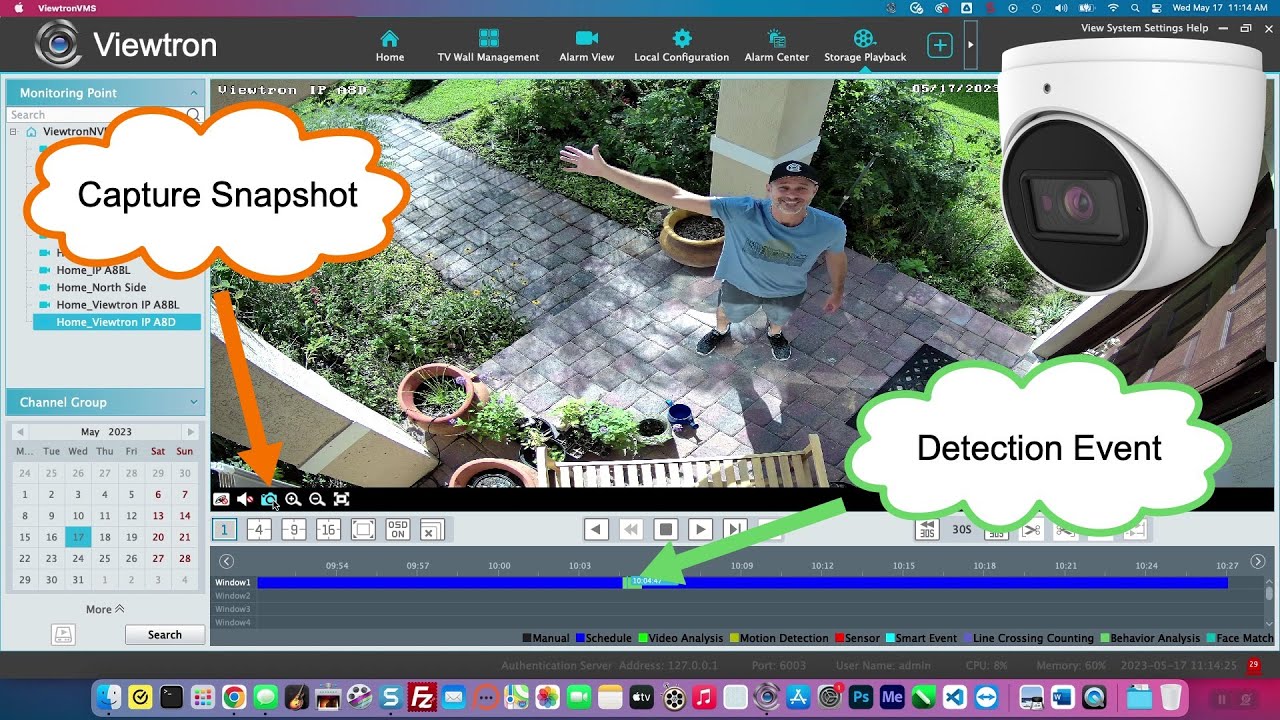Open Local Configuration
Viewport: 1280px width, 720px height.
coord(681,46)
